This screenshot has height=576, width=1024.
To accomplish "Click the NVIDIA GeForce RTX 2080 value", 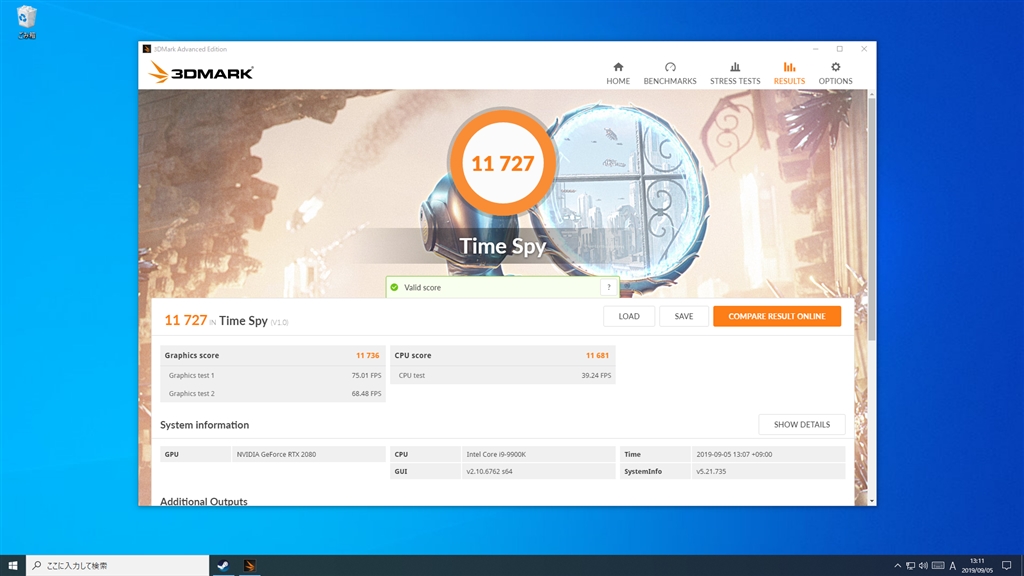I will click(x=276, y=454).
